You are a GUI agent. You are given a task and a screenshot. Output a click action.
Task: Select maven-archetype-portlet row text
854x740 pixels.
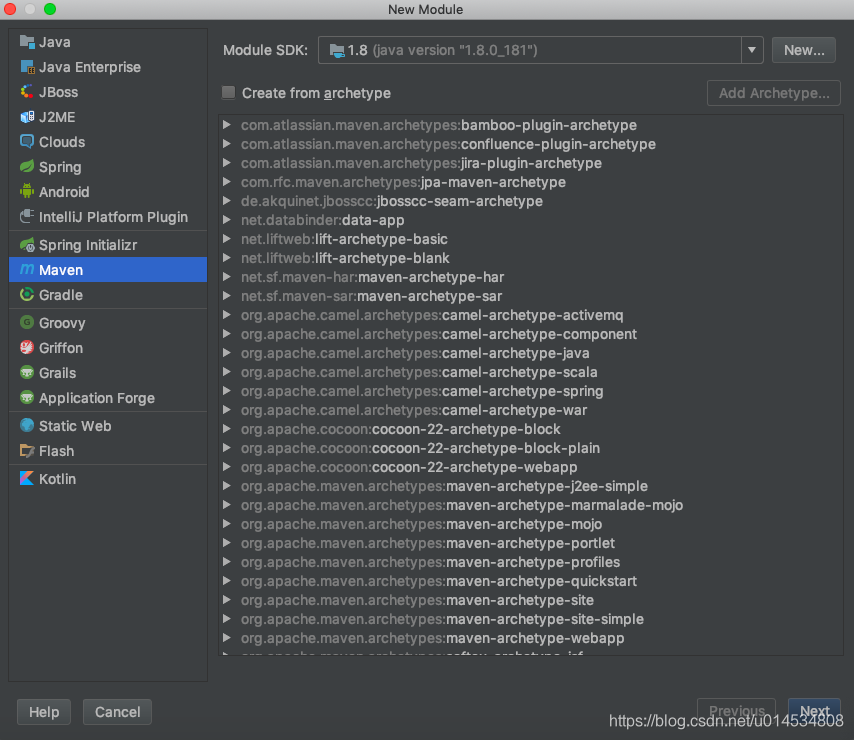click(428, 543)
